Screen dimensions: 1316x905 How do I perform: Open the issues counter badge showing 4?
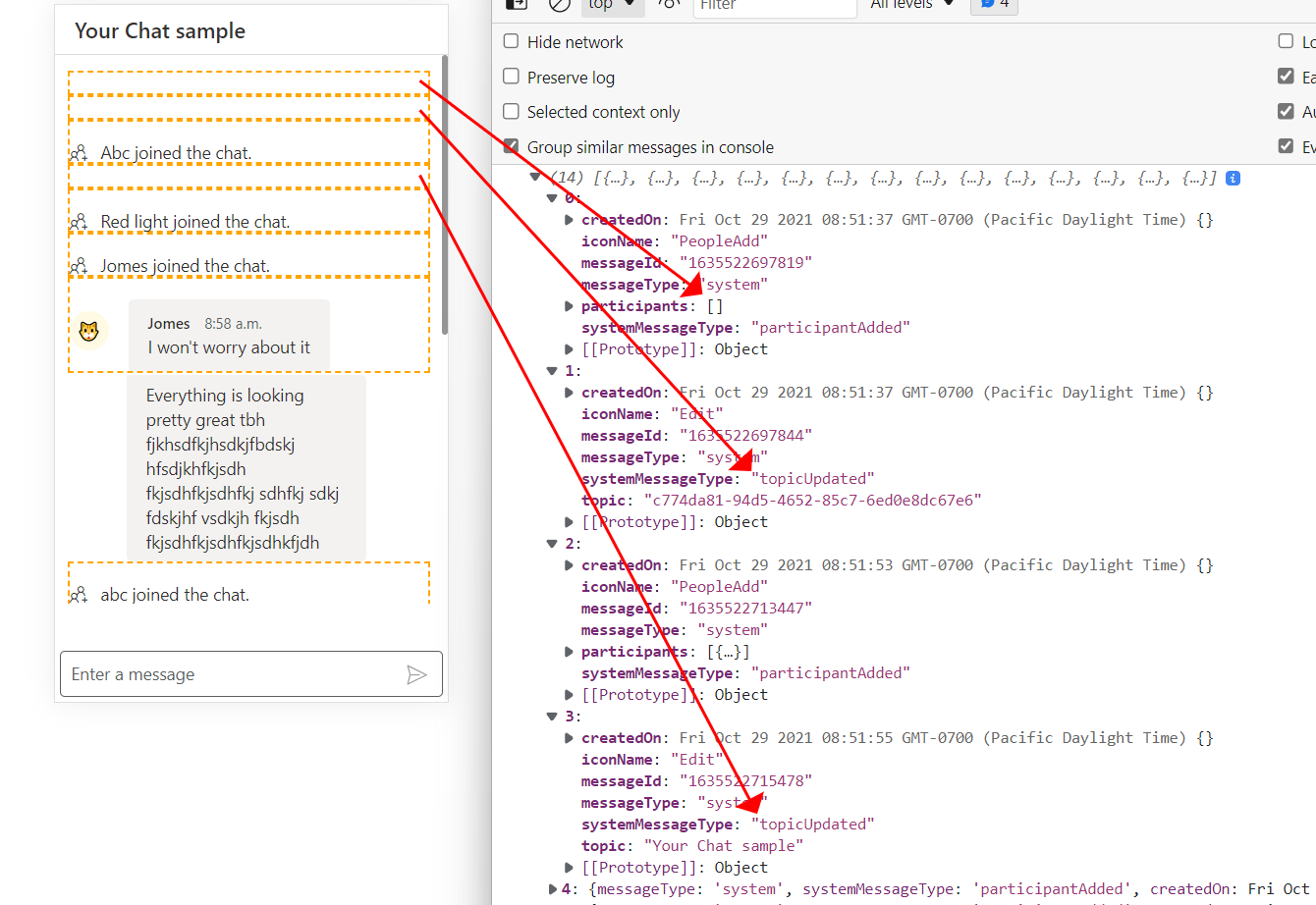(x=994, y=5)
